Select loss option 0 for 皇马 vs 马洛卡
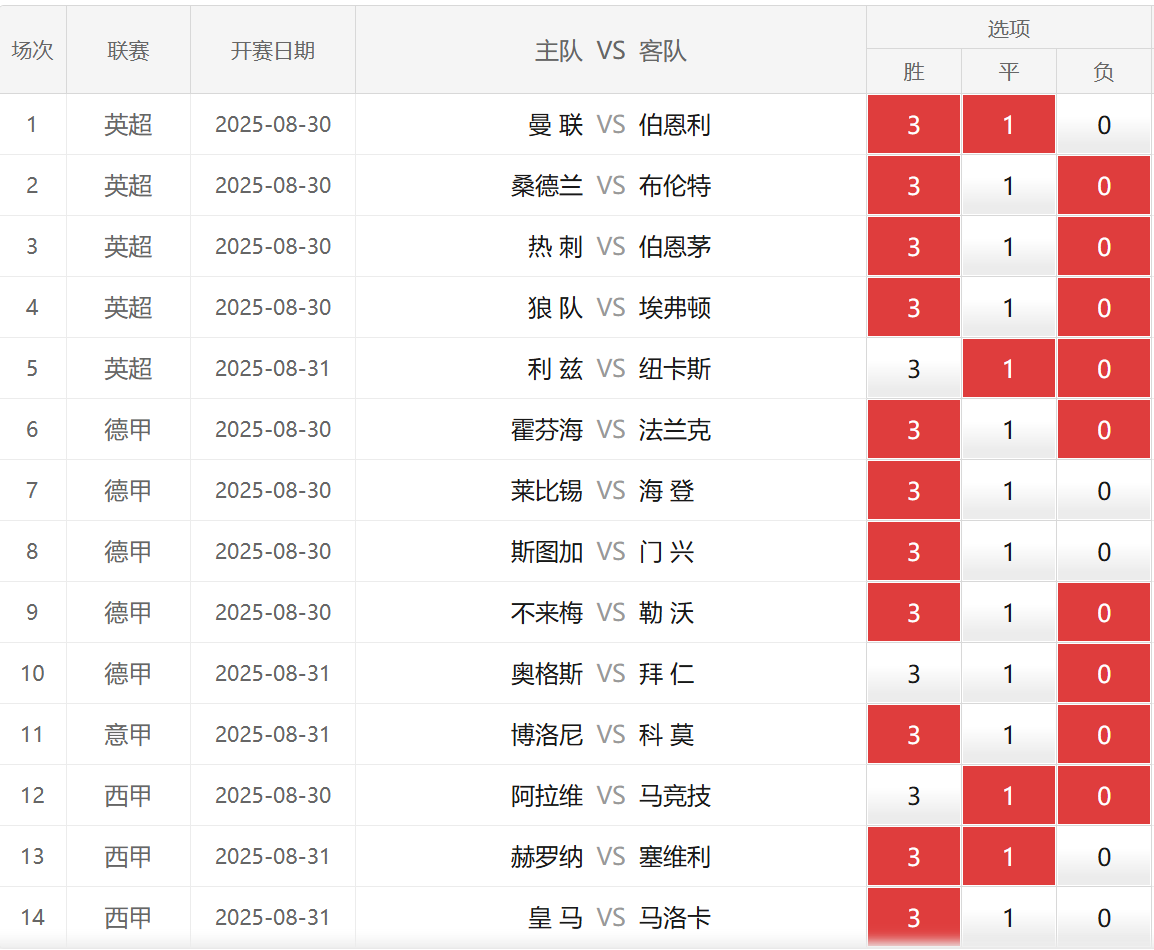Image resolution: width=1154 pixels, height=950 pixels. pyautogui.click(x=1103, y=918)
